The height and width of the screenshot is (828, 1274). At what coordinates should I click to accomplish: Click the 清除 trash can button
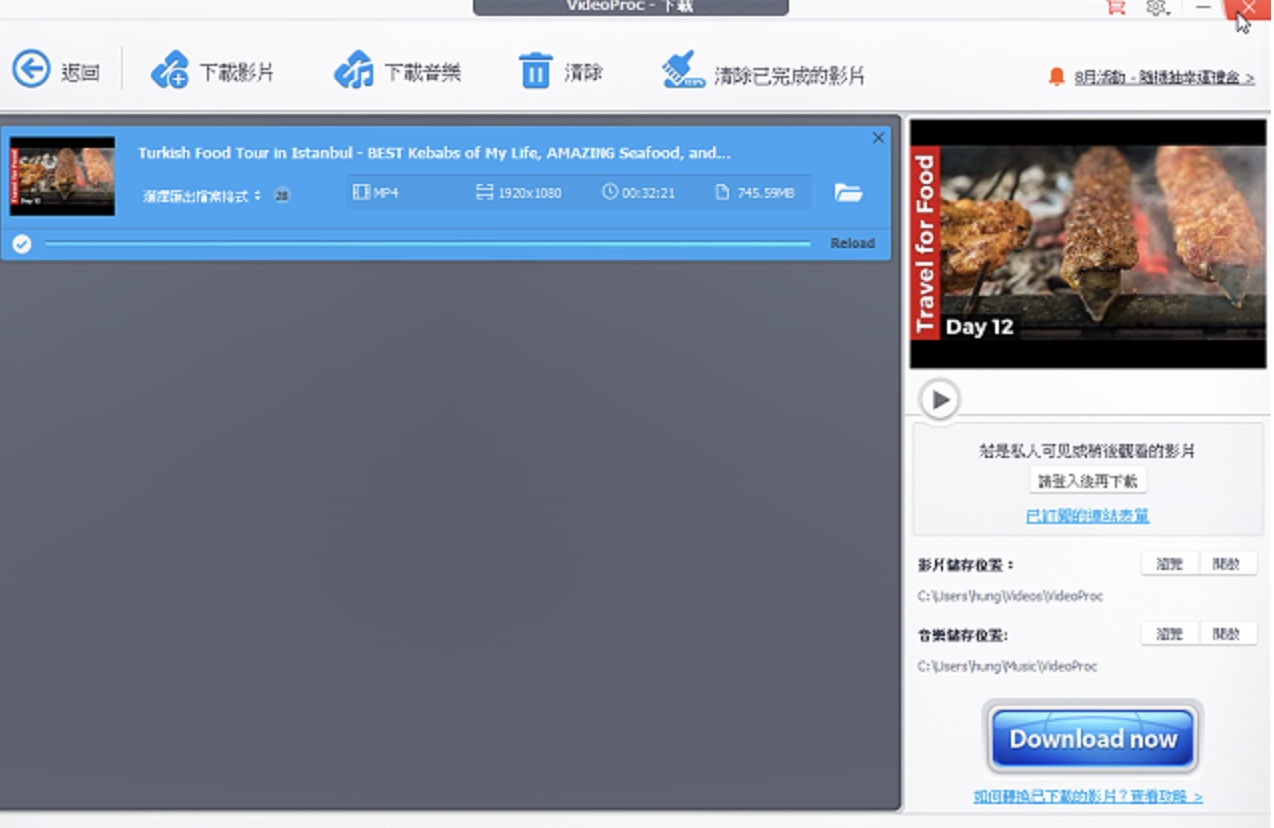point(560,72)
